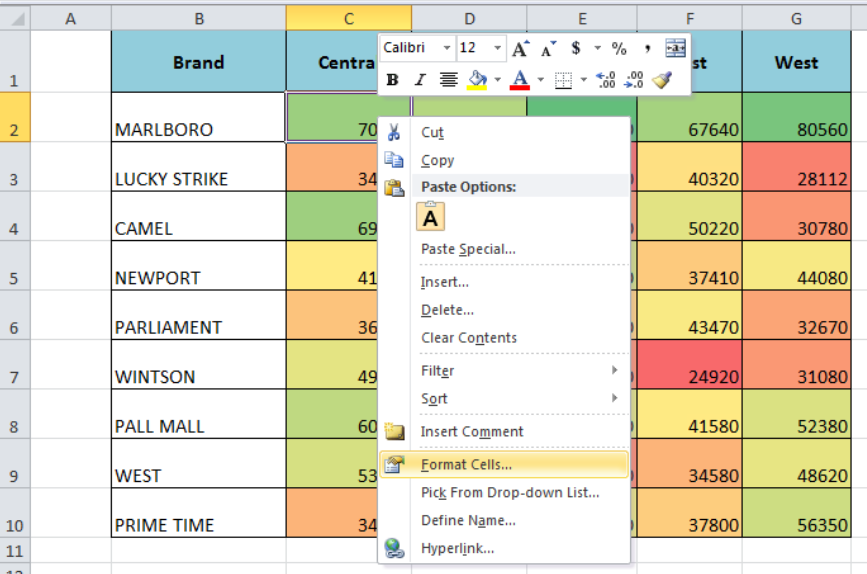Image resolution: width=867 pixels, height=574 pixels.
Task: Select row 7 header
Action: coord(15,364)
